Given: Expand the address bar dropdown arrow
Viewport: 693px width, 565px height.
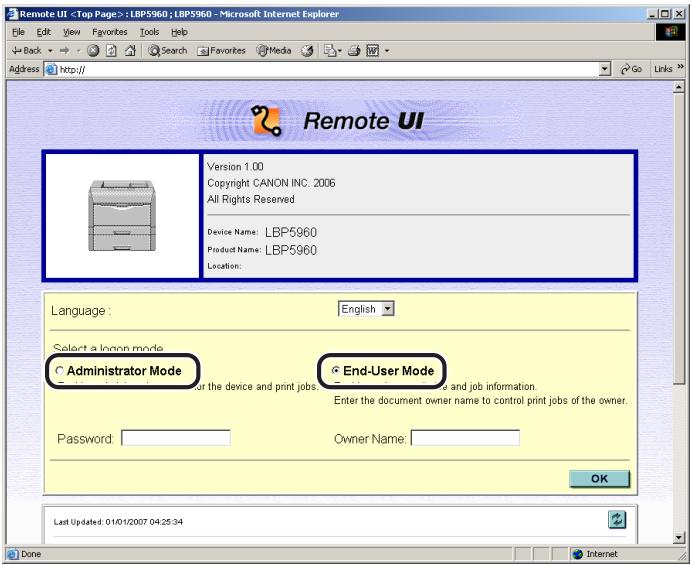Looking at the screenshot, I should 605,69.
